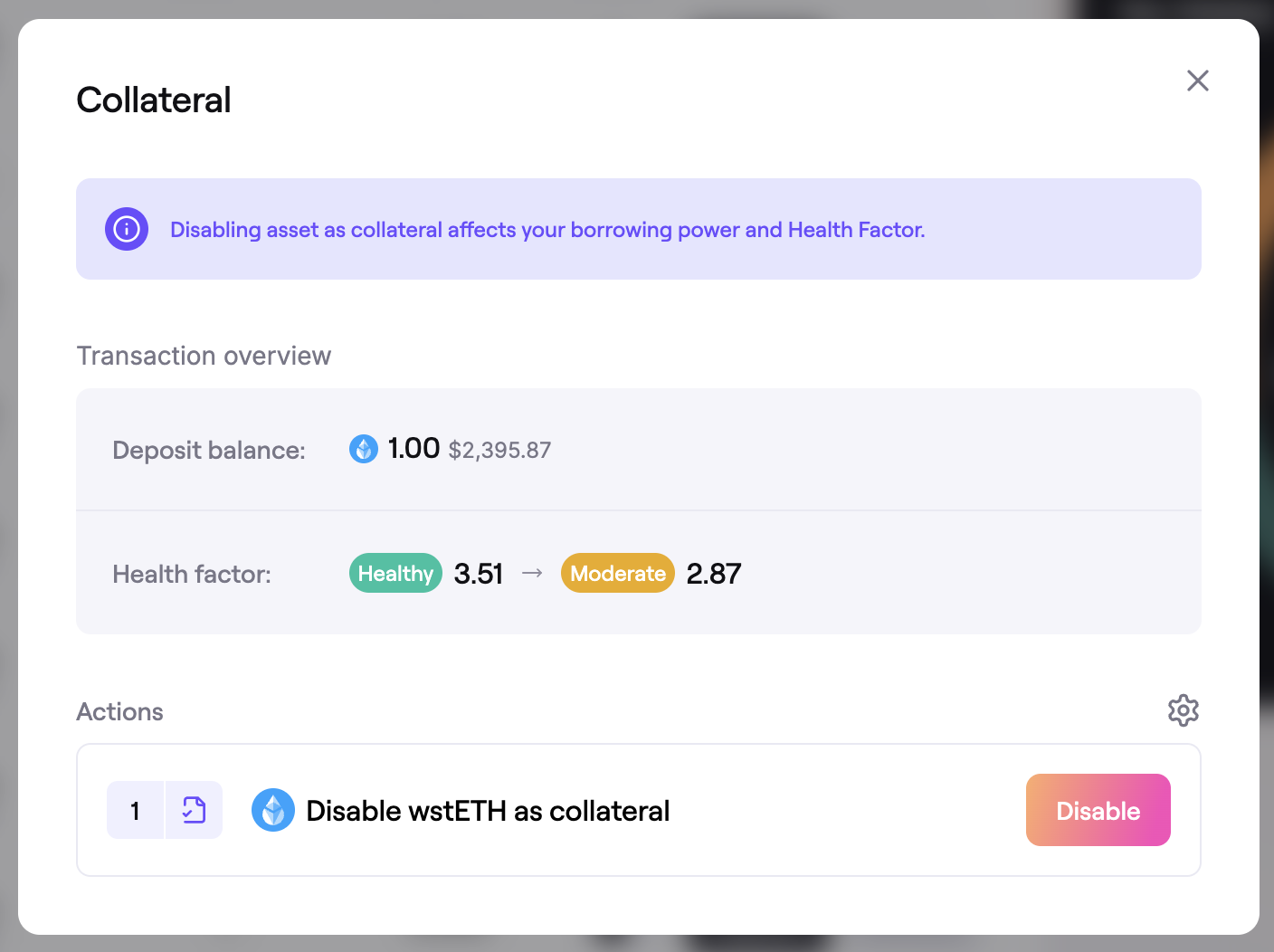This screenshot has height=952, width=1274.
Task: Click the wstETH token icon beside Deposit balance
Action: pos(364,449)
